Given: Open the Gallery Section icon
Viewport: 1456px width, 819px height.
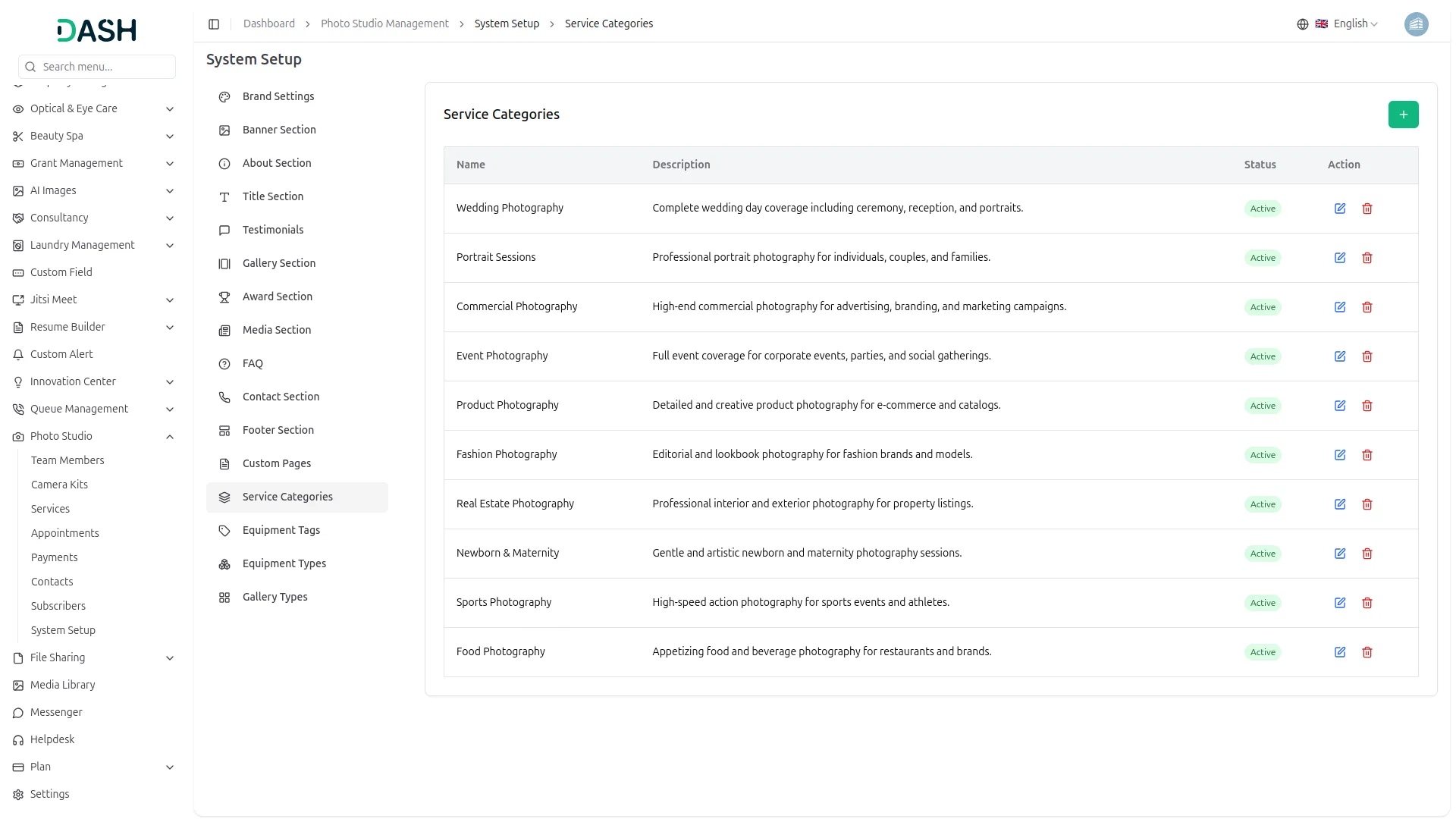Looking at the screenshot, I should click(x=223, y=263).
